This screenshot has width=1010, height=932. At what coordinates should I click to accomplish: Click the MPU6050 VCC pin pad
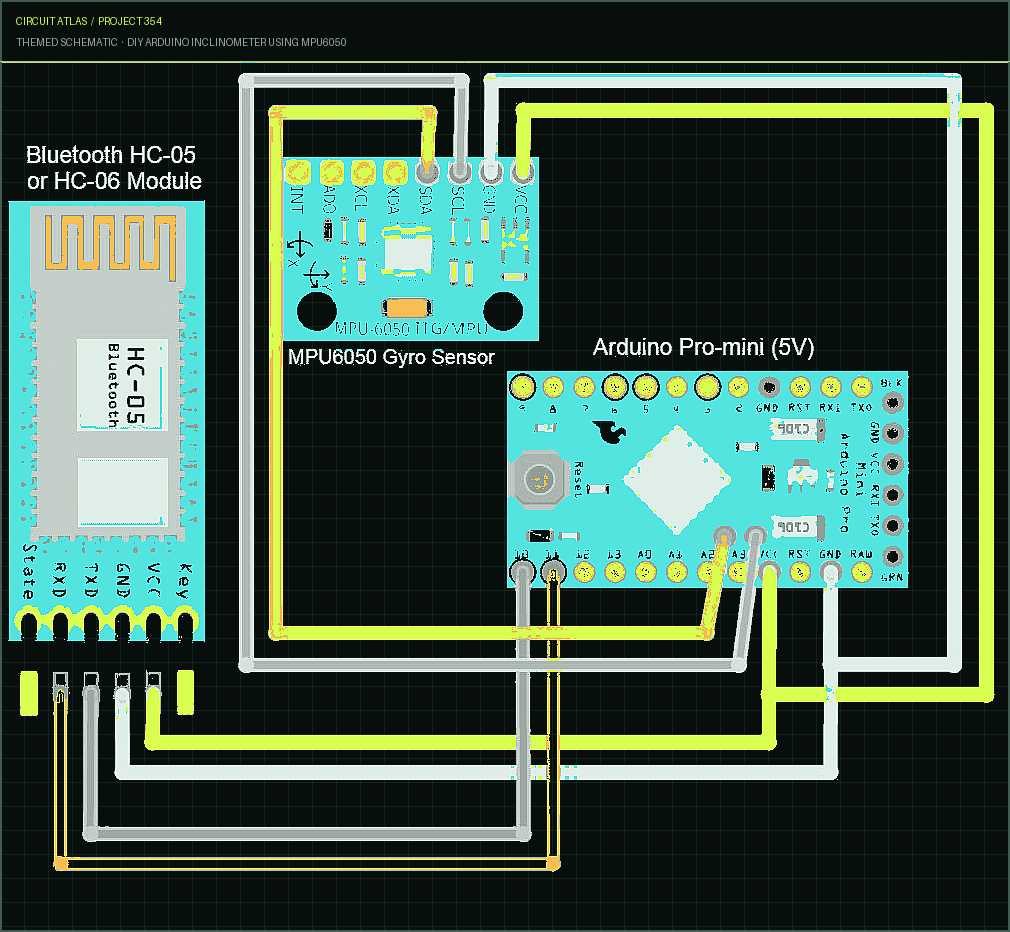click(522, 172)
